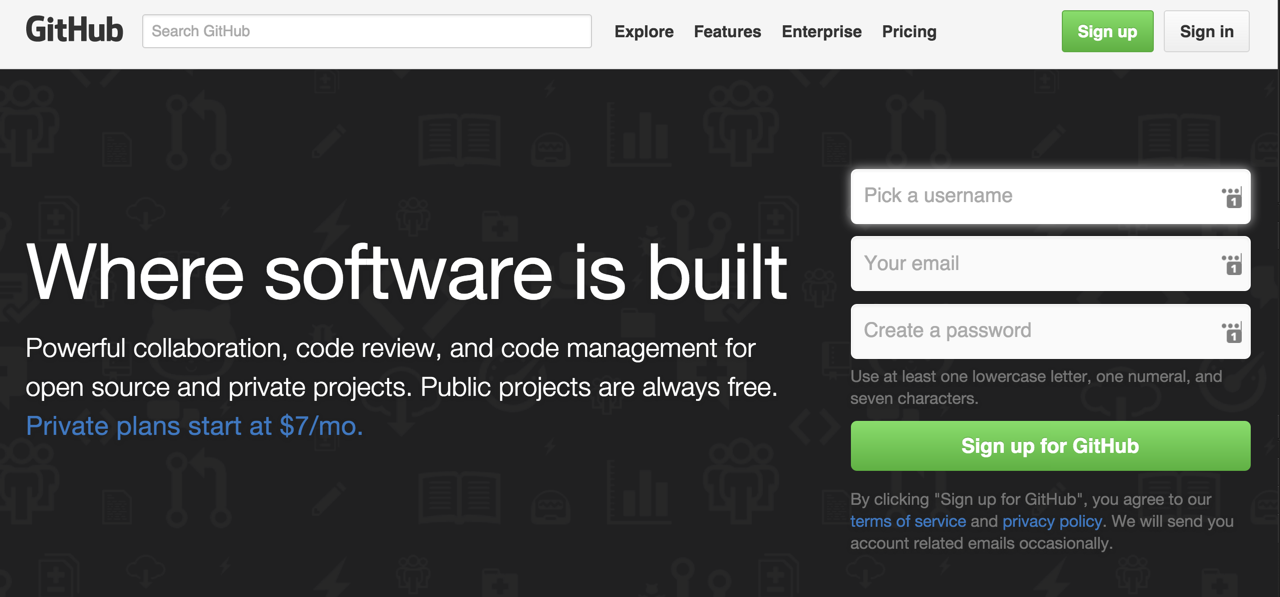Viewport: 1280px width, 597px height.
Task: Follow Private plans start at $7/mo link
Action: pos(194,426)
